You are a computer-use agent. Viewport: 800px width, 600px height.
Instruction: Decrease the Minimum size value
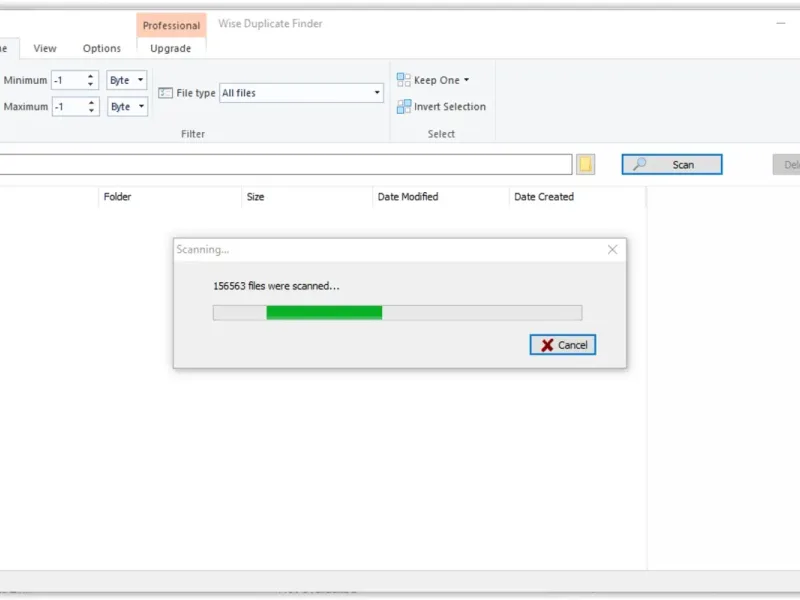point(91,84)
